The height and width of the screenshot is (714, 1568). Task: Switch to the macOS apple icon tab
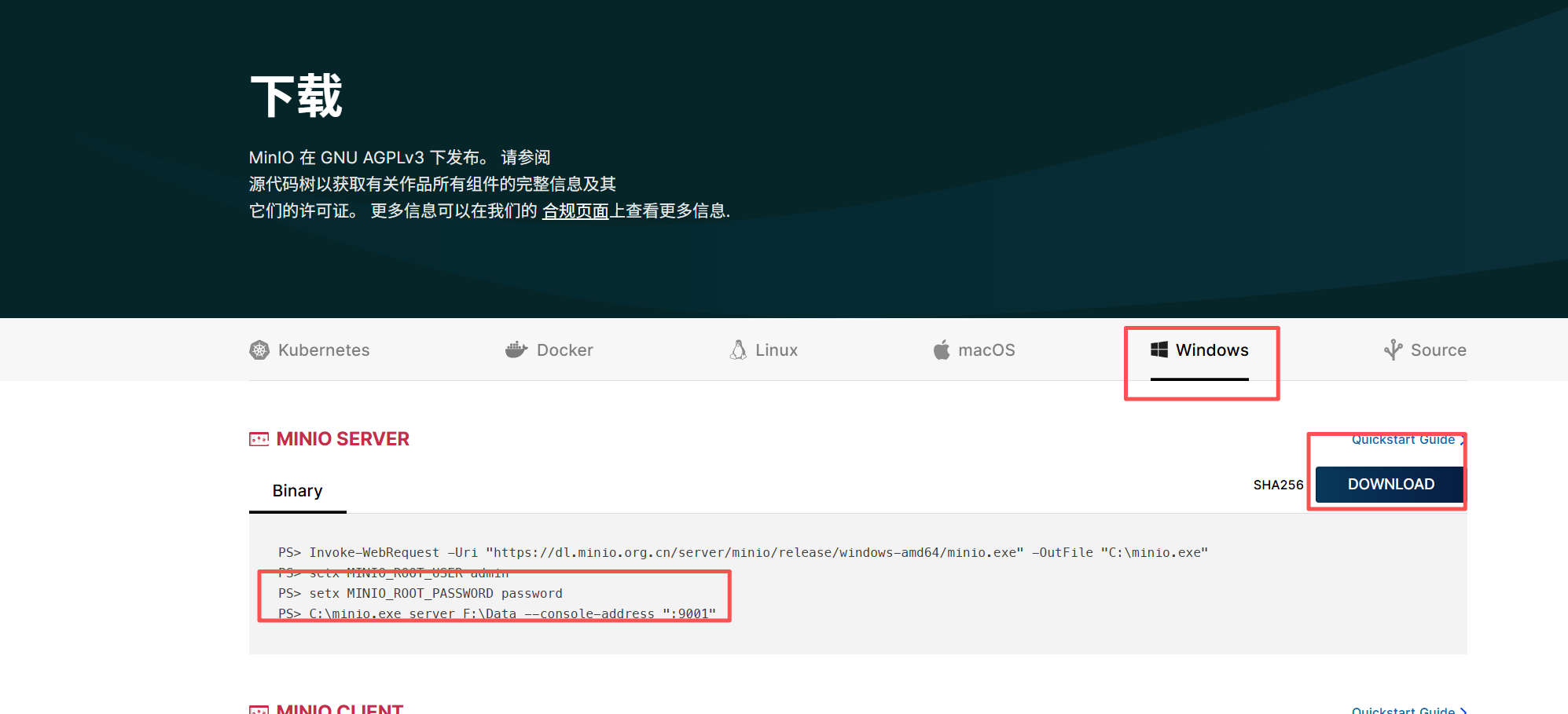click(974, 350)
